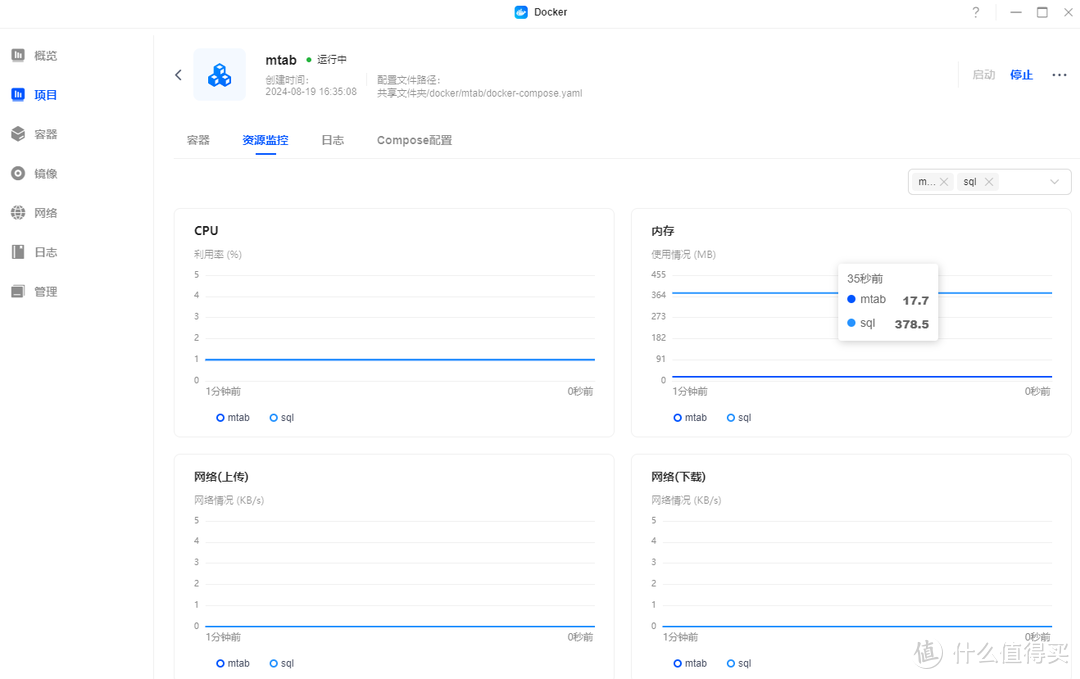Switch to the Compose配置 tab

tap(414, 140)
